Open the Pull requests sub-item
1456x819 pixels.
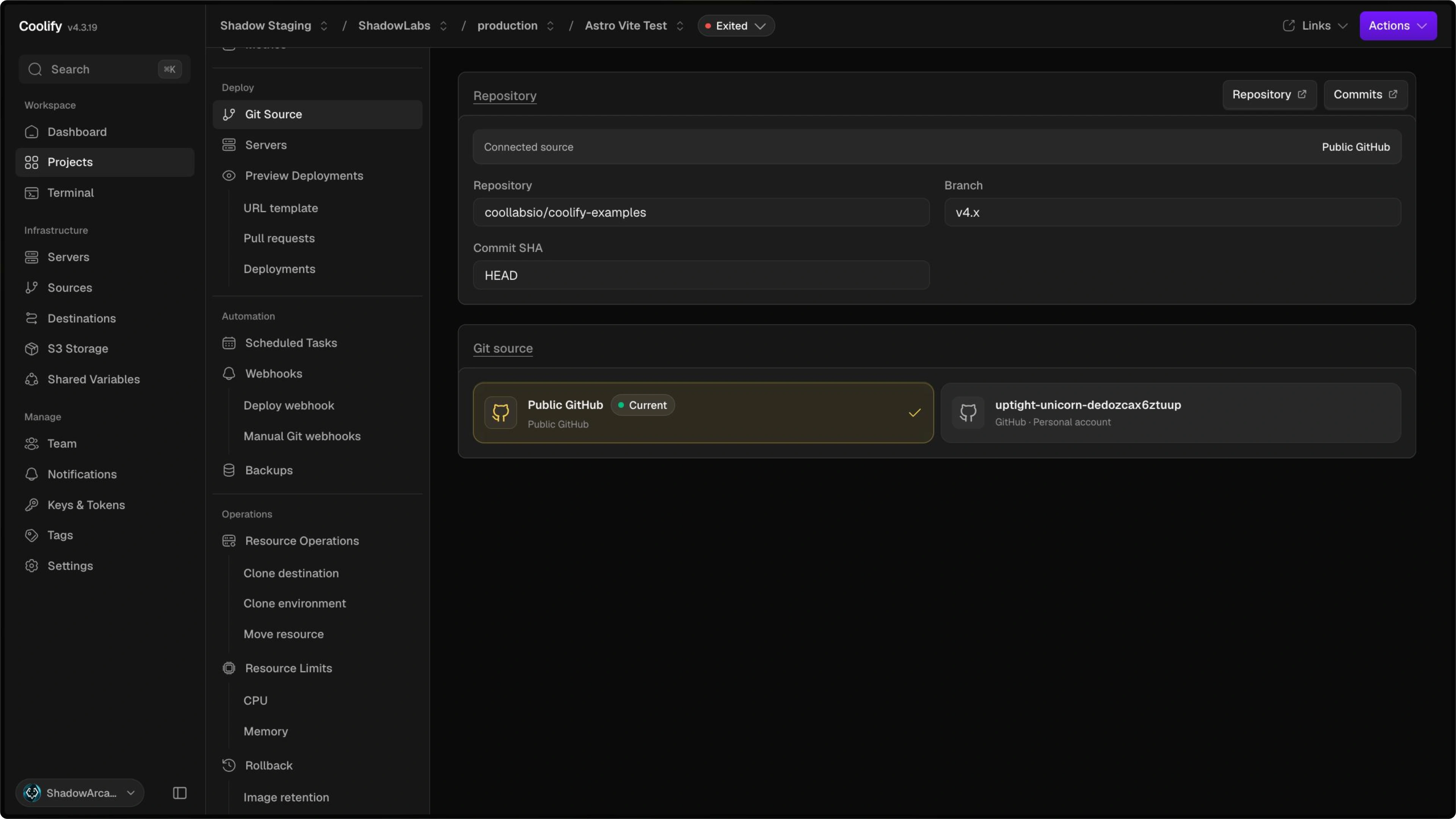(279, 238)
